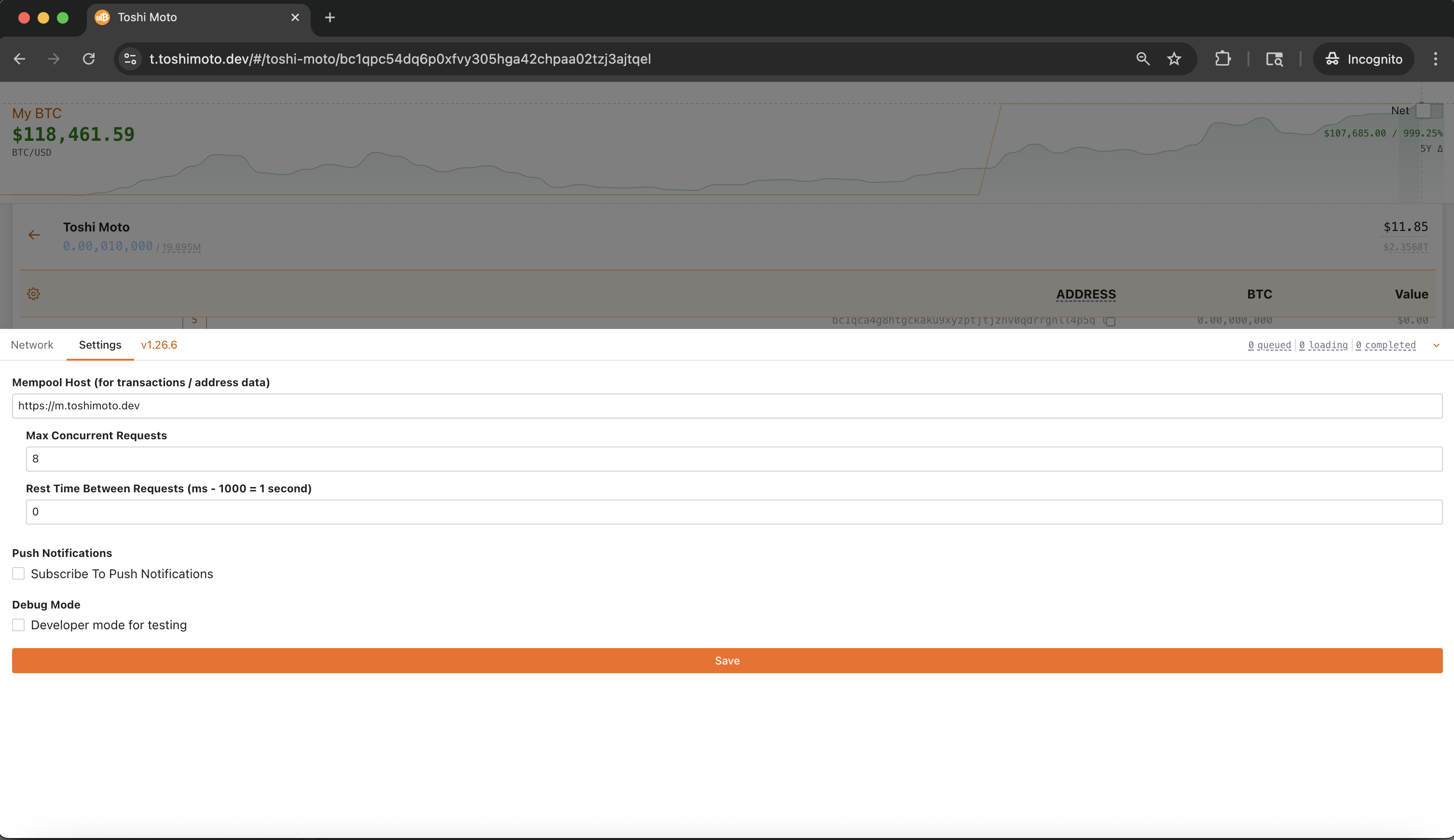Click the orange back arrow beside Toshi Moto
The width and height of the screenshot is (1454, 840).
[34, 235]
